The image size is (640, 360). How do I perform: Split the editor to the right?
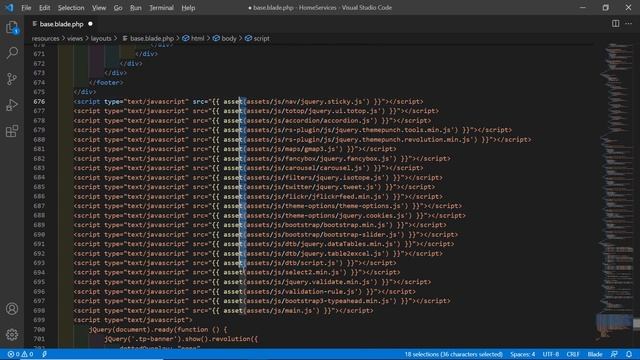[x=616, y=24]
